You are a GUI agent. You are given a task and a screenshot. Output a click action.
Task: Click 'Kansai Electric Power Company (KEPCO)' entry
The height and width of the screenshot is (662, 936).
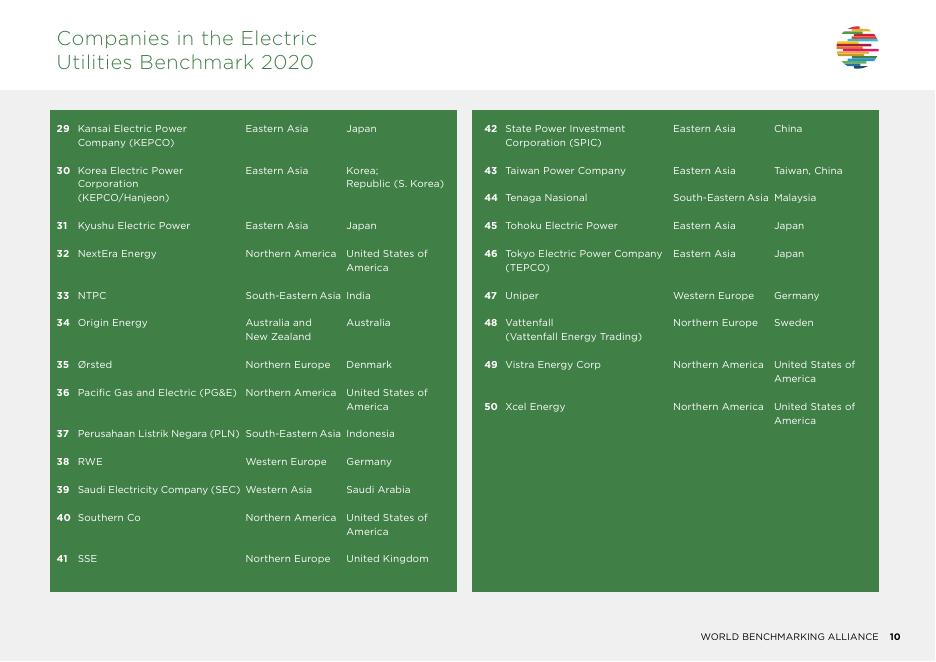pyautogui.click(x=132, y=136)
